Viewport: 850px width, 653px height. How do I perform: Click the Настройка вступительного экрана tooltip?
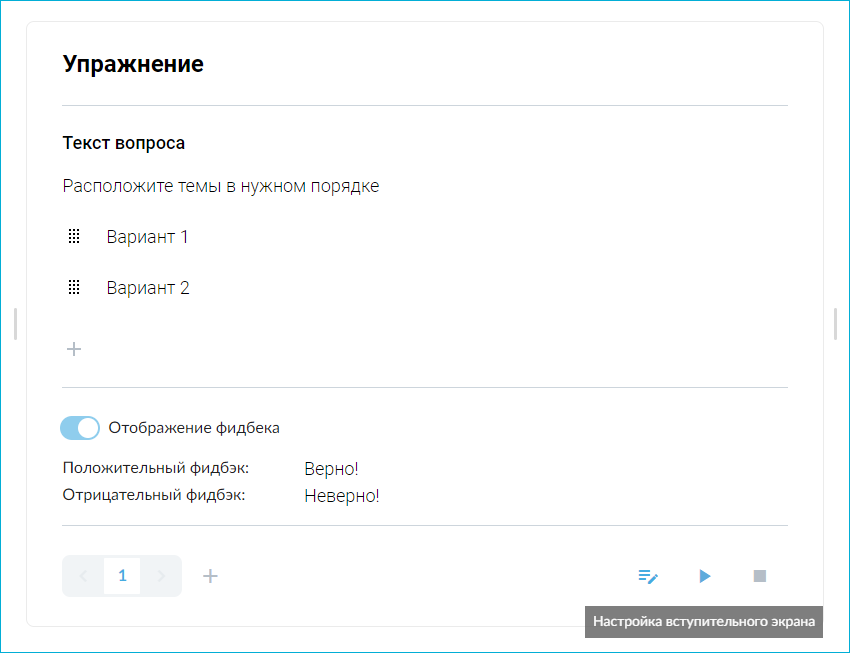[703, 622]
